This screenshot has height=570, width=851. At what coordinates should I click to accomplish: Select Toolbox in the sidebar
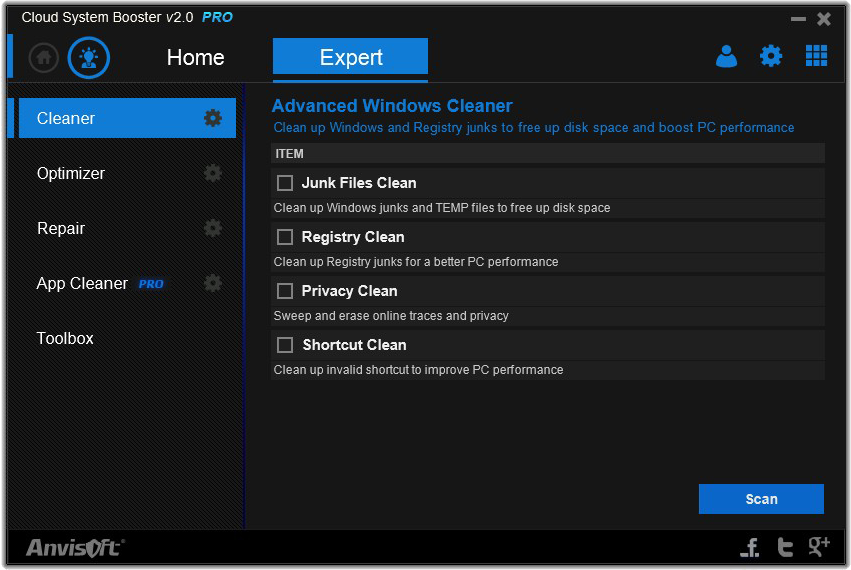[65, 338]
